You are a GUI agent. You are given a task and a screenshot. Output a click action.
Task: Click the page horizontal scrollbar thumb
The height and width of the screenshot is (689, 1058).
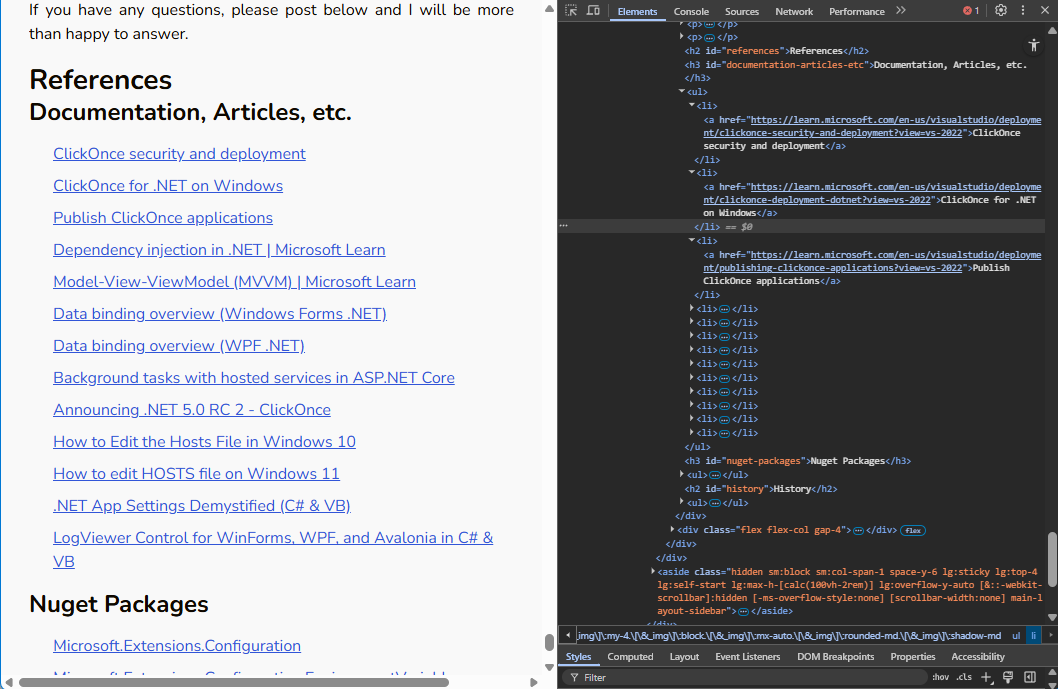click(233, 682)
